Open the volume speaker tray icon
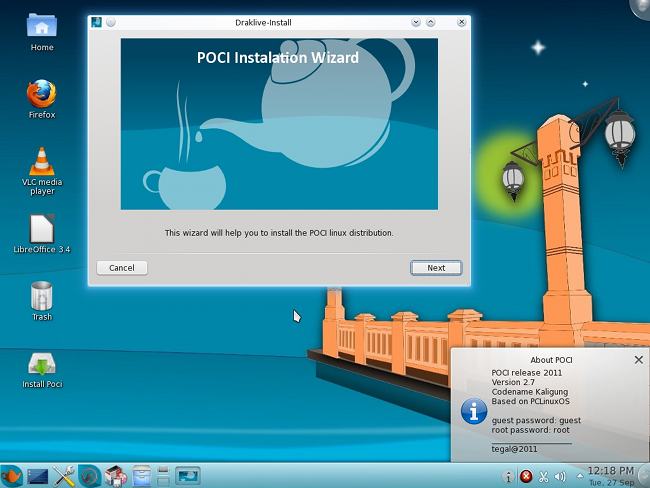Screen dimensions: 650x488 560,477
